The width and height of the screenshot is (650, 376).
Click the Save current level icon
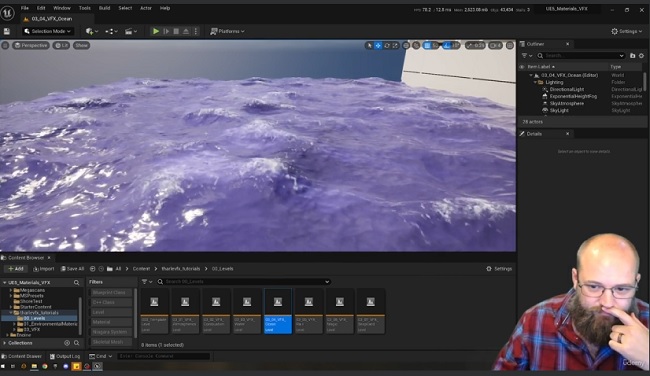(7, 31)
